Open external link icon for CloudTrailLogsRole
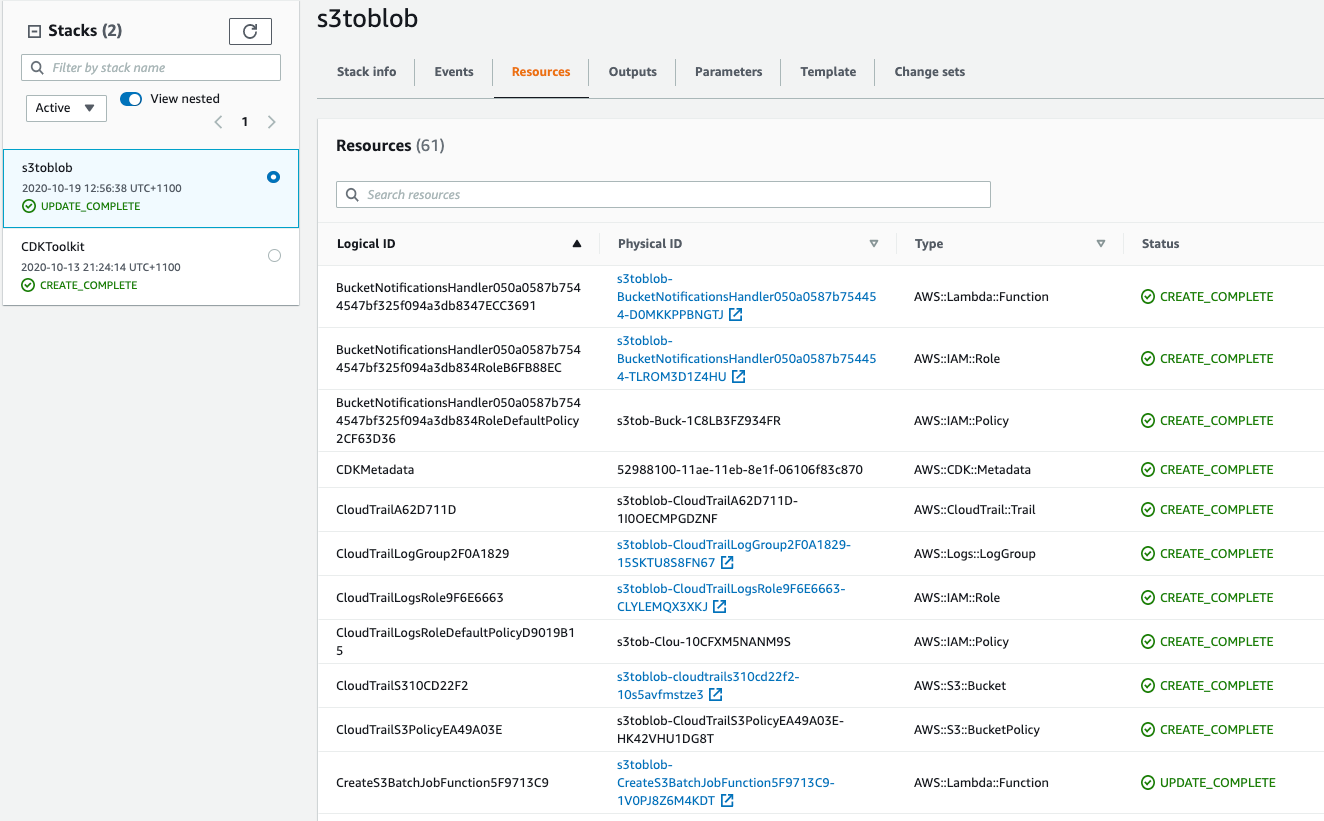Screen dimensions: 1324x821 [x=720, y=607]
